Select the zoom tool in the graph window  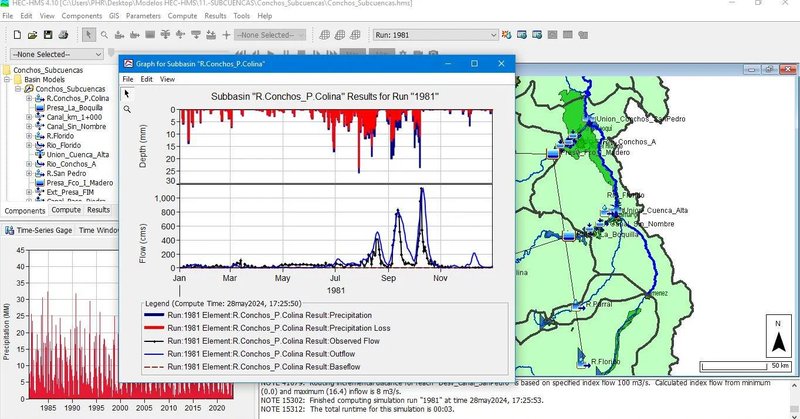point(127,109)
